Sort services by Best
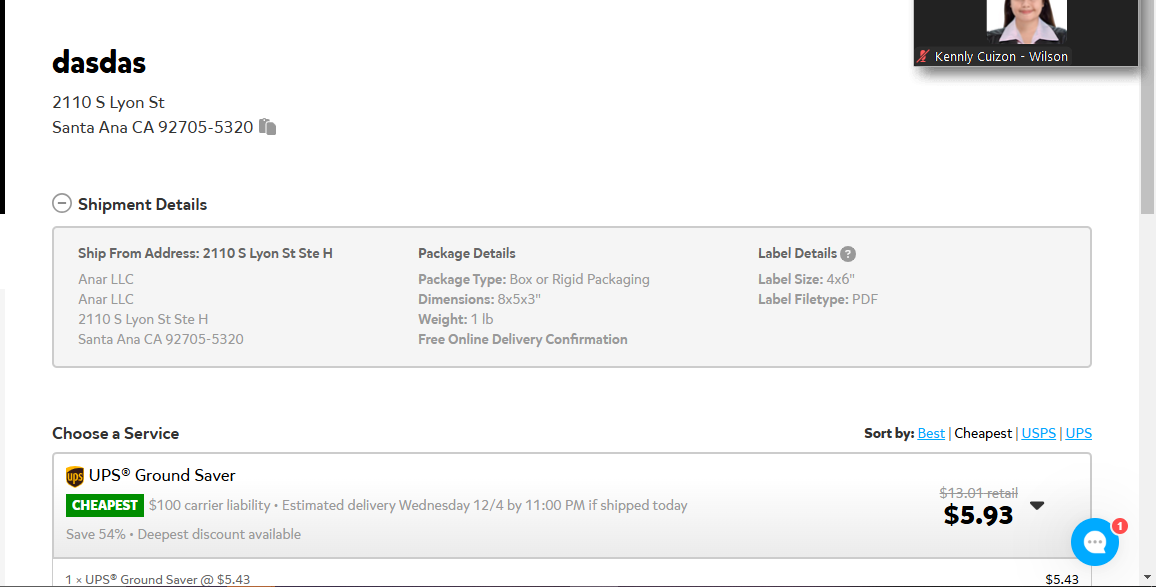 pos(930,433)
